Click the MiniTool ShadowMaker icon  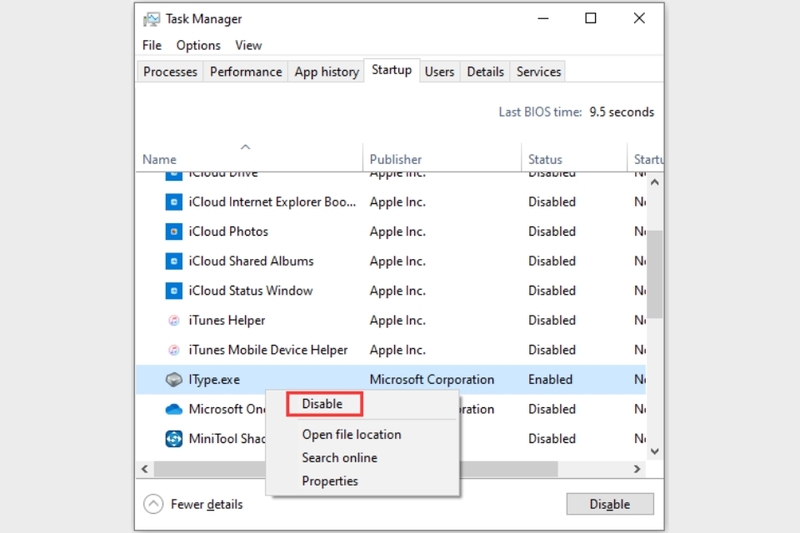[174, 439]
